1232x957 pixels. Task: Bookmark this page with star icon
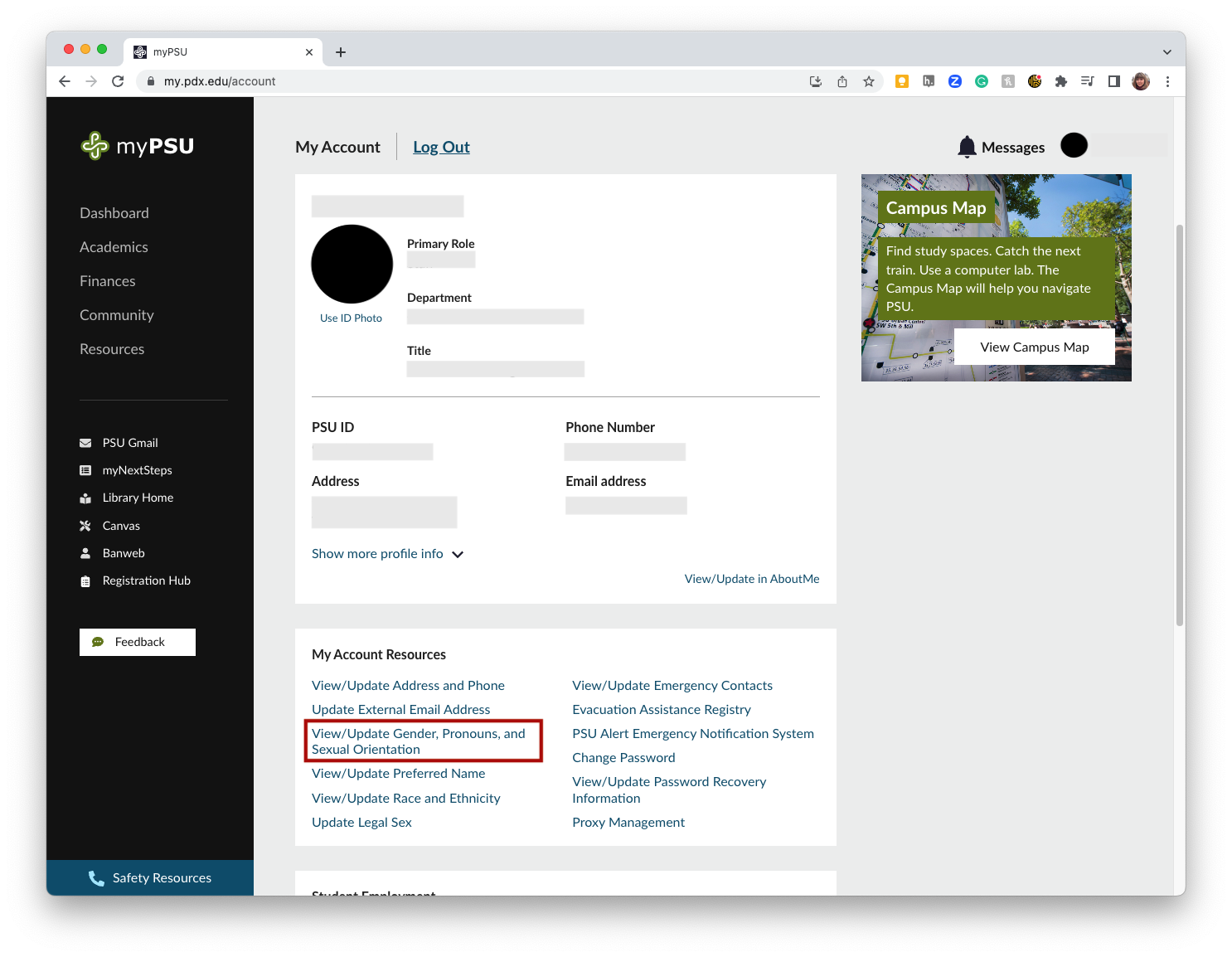click(869, 81)
